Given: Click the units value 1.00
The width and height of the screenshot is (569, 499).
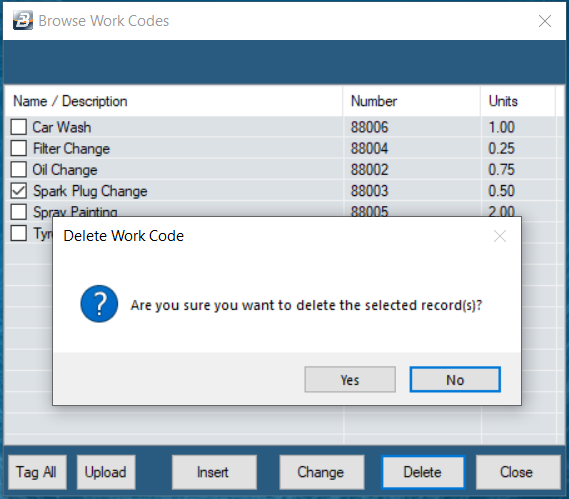Looking at the screenshot, I should [x=502, y=127].
